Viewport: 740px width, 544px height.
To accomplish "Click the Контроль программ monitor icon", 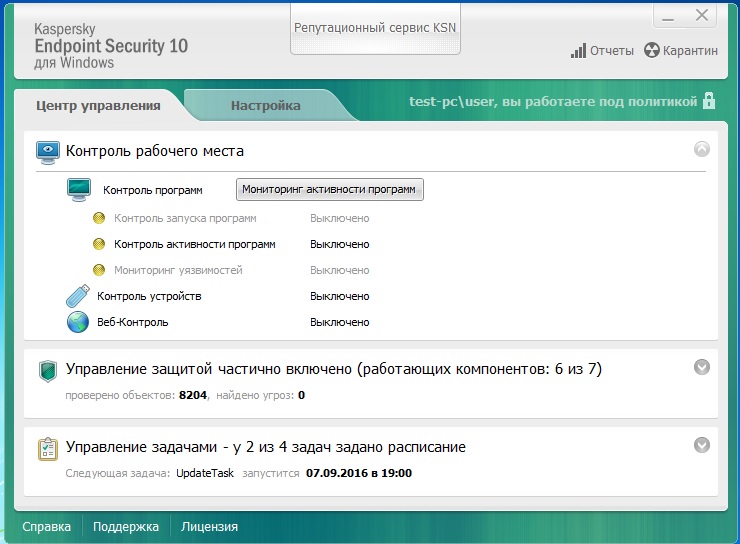I will [79, 189].
